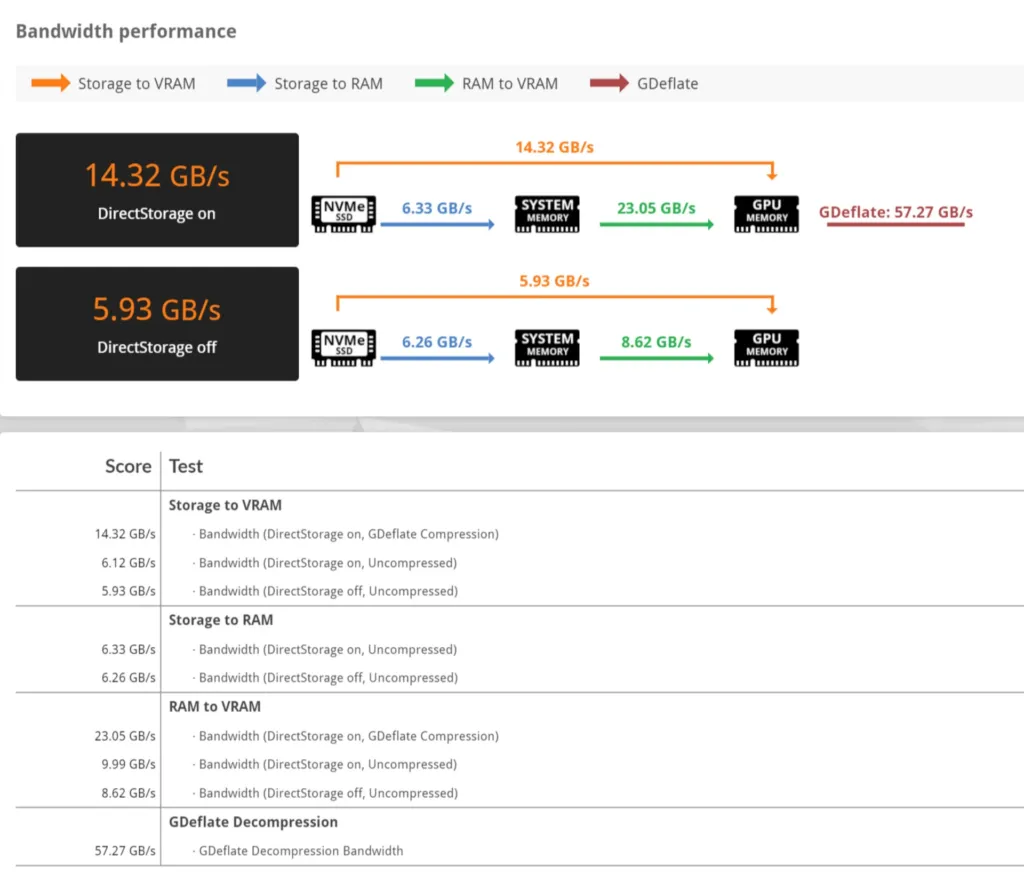Click the GDeflate Decompression section title
This screenshot has width=1024, height=873.
coord(253,822)
